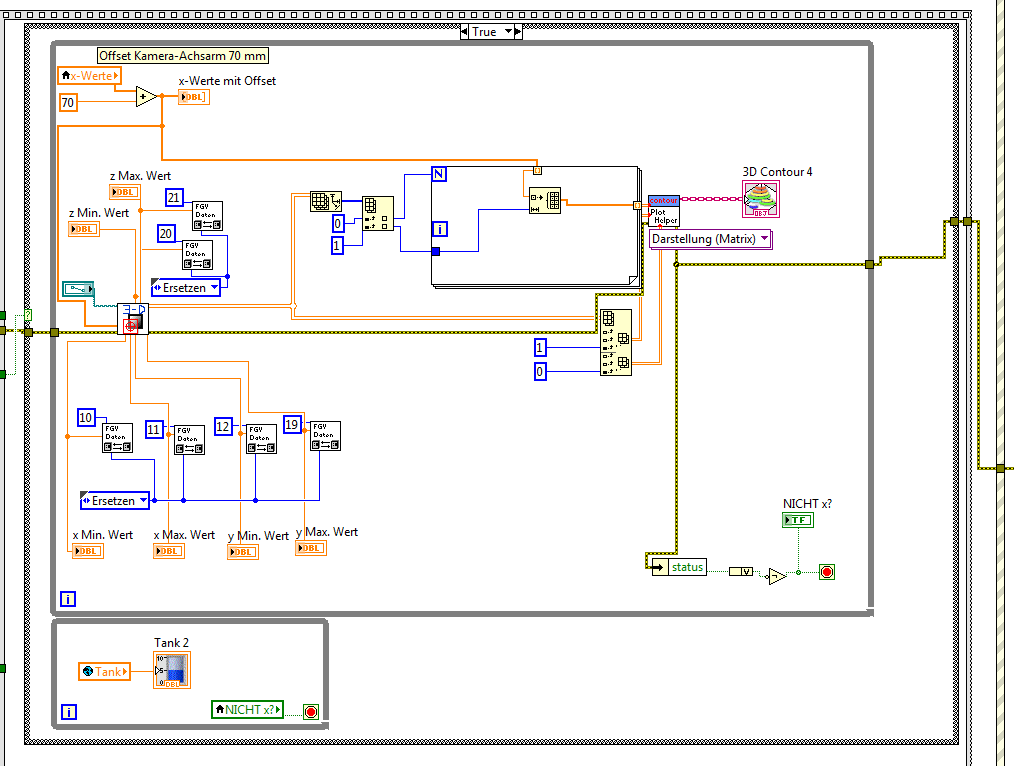Click the NICHT x? boolean TF terminal

[797, 520]
